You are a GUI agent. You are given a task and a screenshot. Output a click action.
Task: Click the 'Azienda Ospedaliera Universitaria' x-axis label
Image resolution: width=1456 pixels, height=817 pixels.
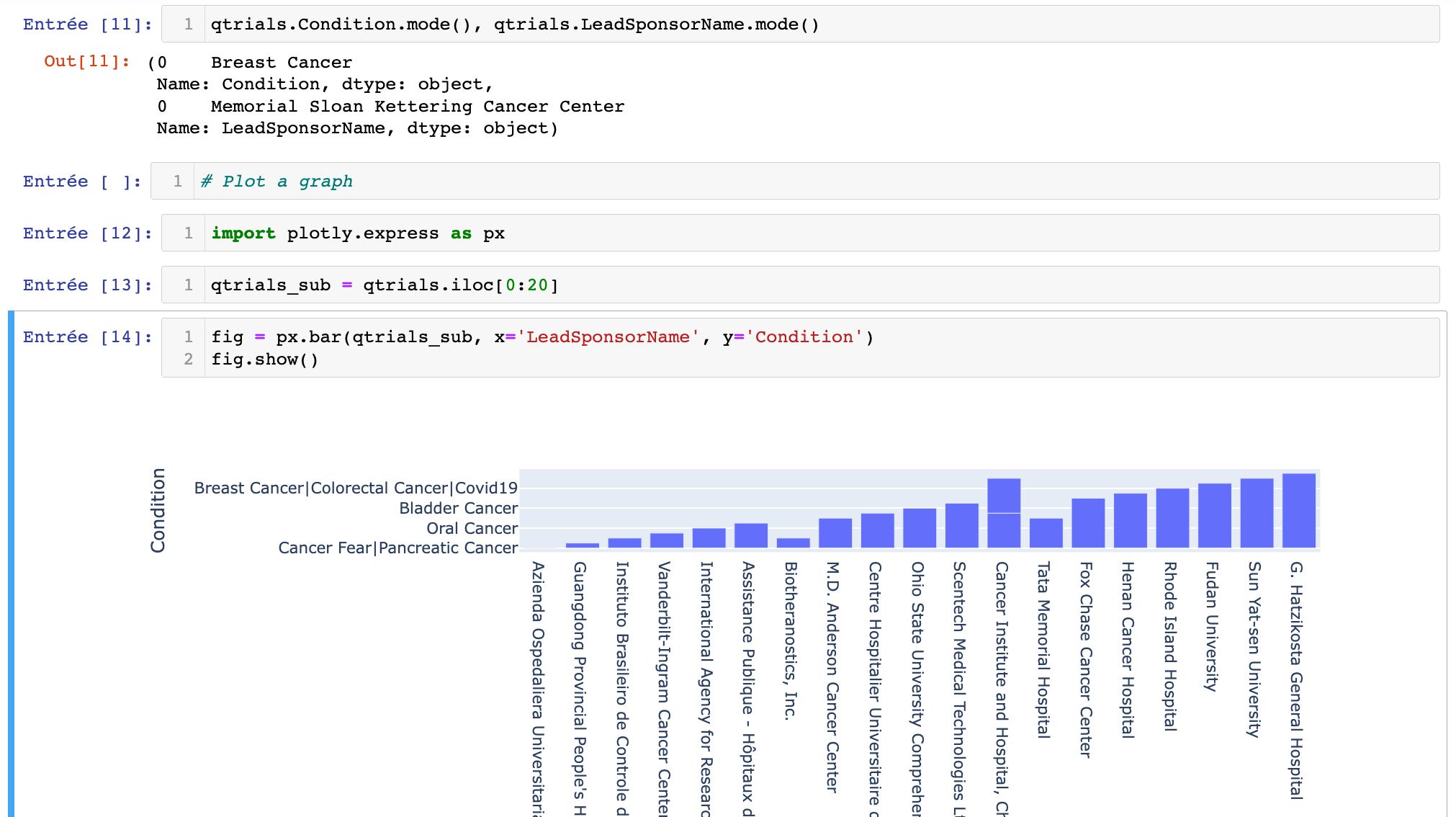pyautogui.click(x=539, y=689)
